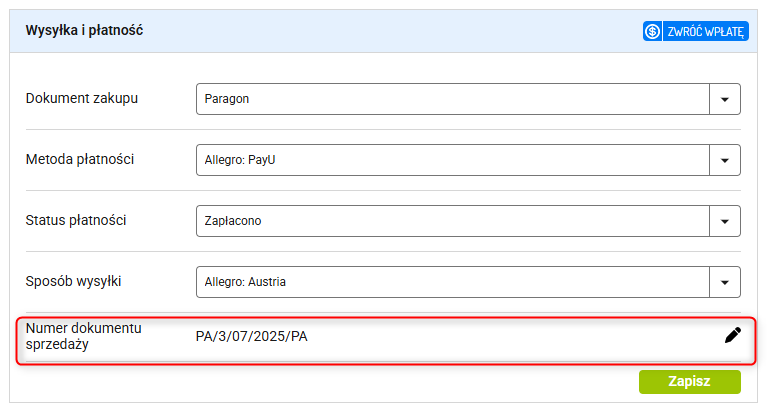Image resolution: width=767 pixels, height=408 pixels.
Task: Expand the Dokument zakupu dropdown arrow
Action: coord(724,99)
